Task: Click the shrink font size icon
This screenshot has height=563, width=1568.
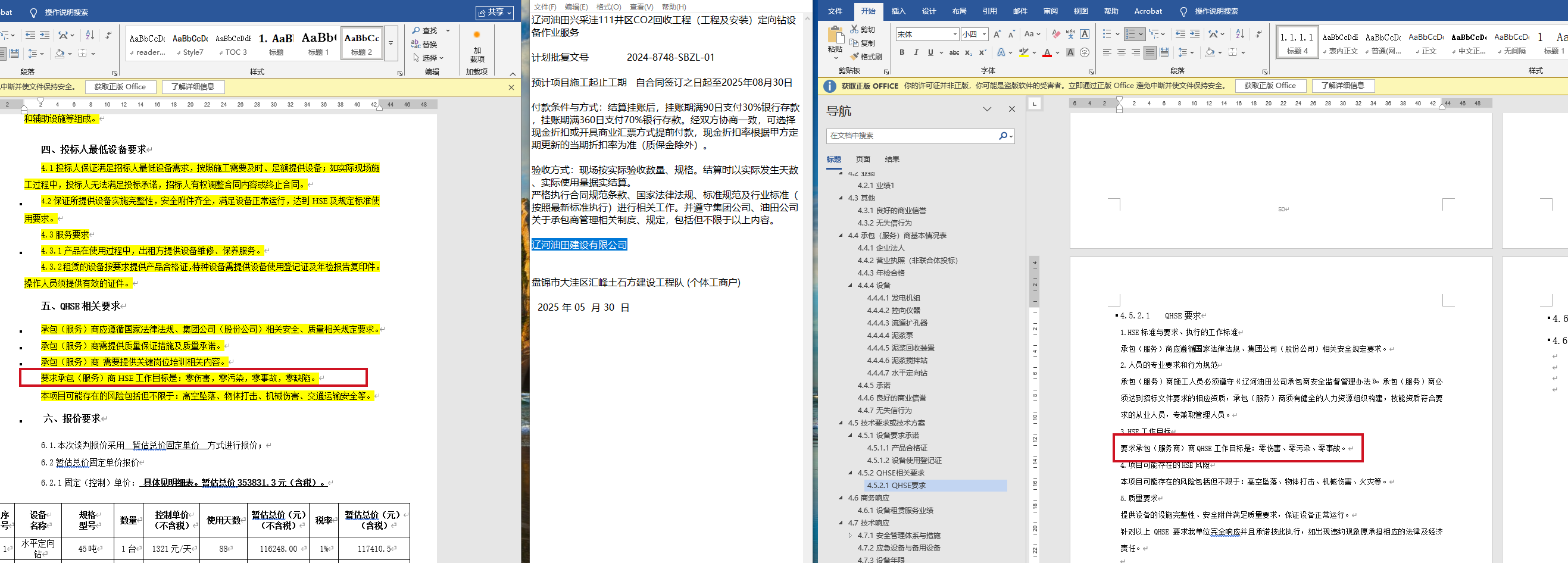Action: click(x=1011, y=34)
